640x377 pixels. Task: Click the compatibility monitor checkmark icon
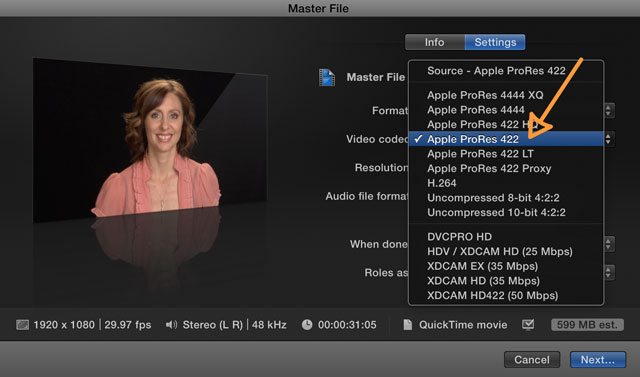(x=528, y=325)
